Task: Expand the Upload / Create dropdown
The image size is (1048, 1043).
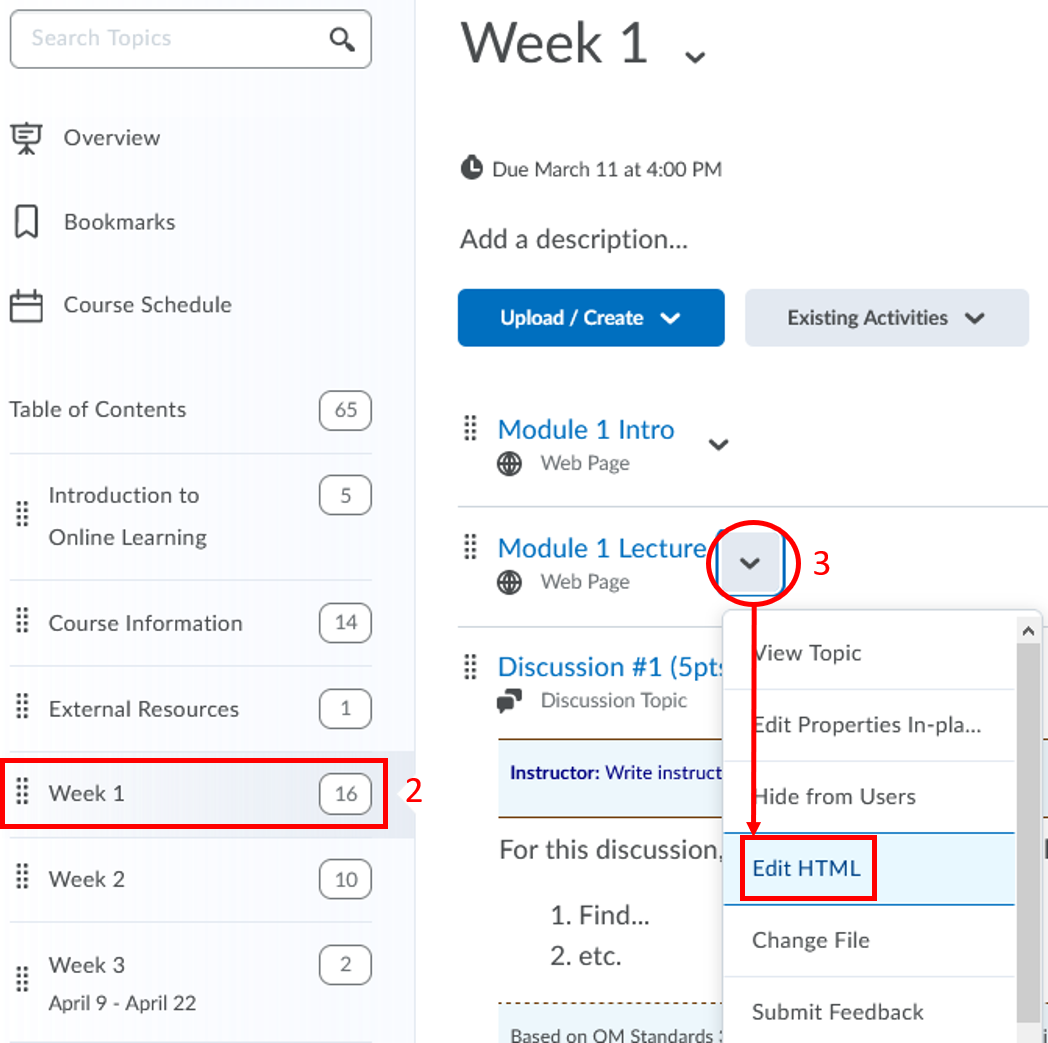Action: coord(590,318)
